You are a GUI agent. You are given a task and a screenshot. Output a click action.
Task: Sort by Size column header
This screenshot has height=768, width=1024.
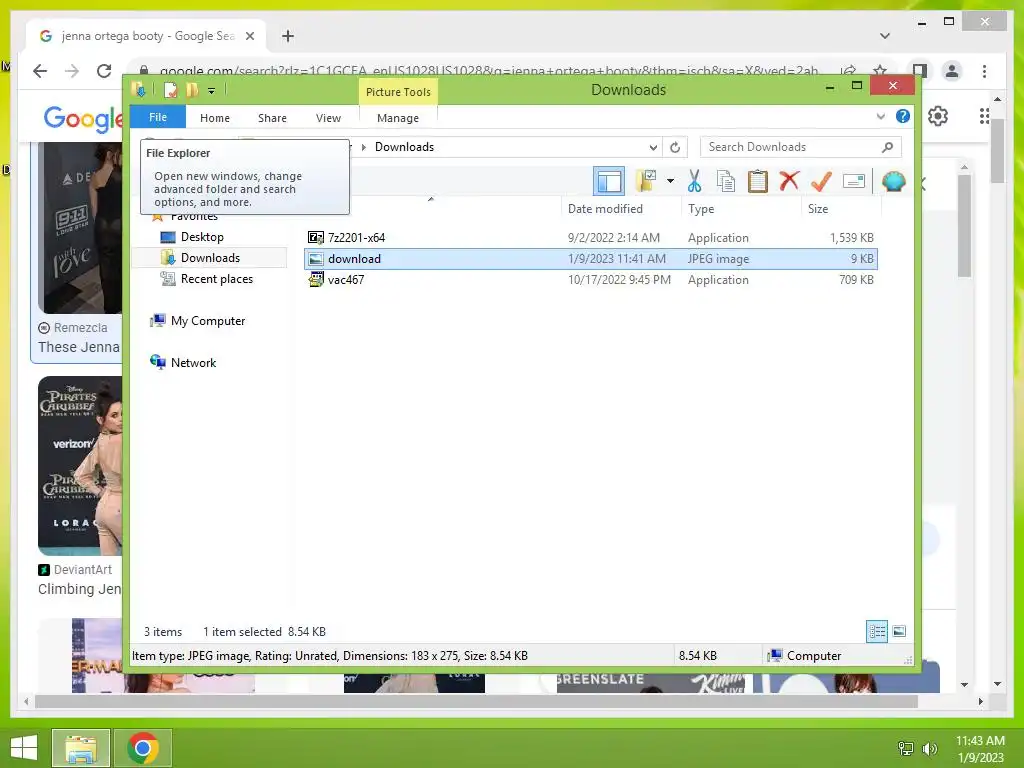(818, 209)
